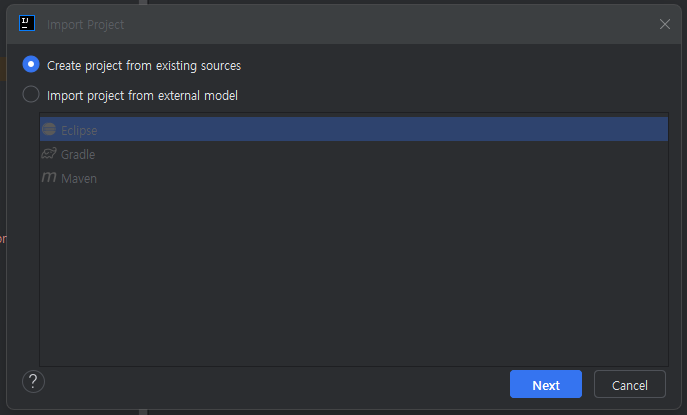The height and width of the screenshot is (415, 687).
Task: Open help with the question mark button
Action: [33, 382]
